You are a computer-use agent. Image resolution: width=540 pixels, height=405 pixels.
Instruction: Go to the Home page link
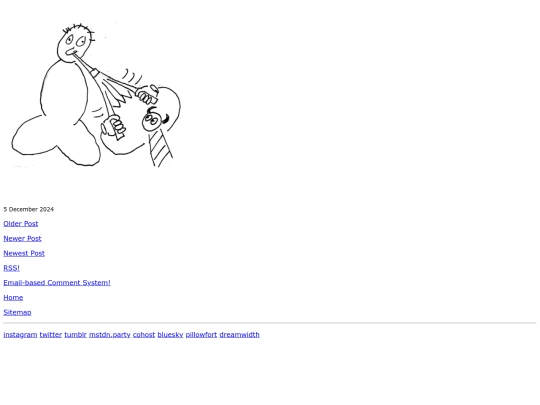(13, 298)
